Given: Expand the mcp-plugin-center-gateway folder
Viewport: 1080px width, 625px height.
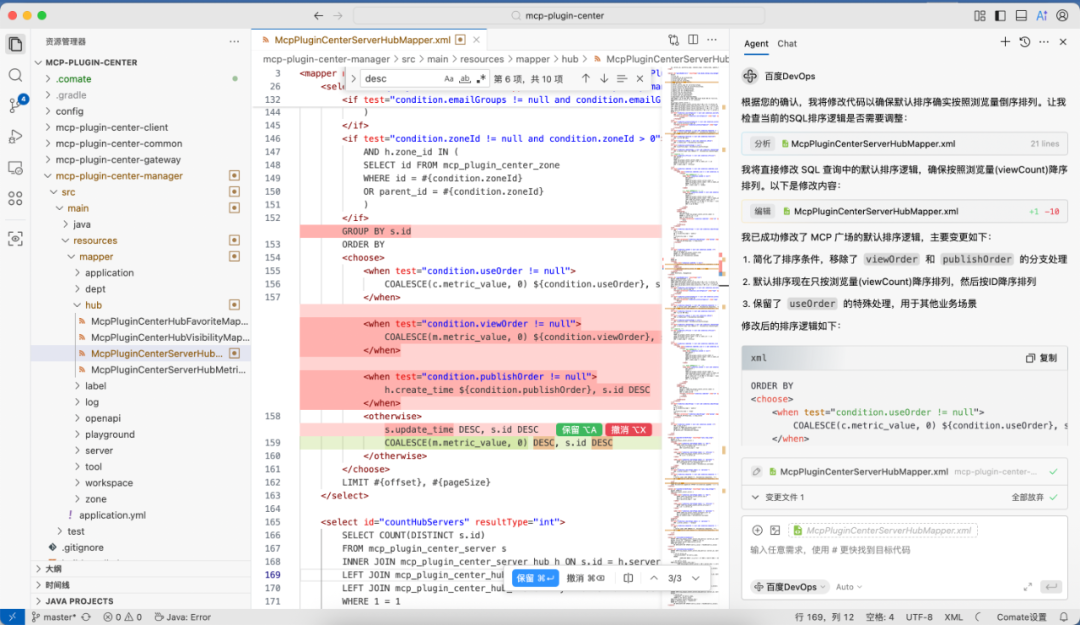Looking at the screenshot, I should click(118, 159).
